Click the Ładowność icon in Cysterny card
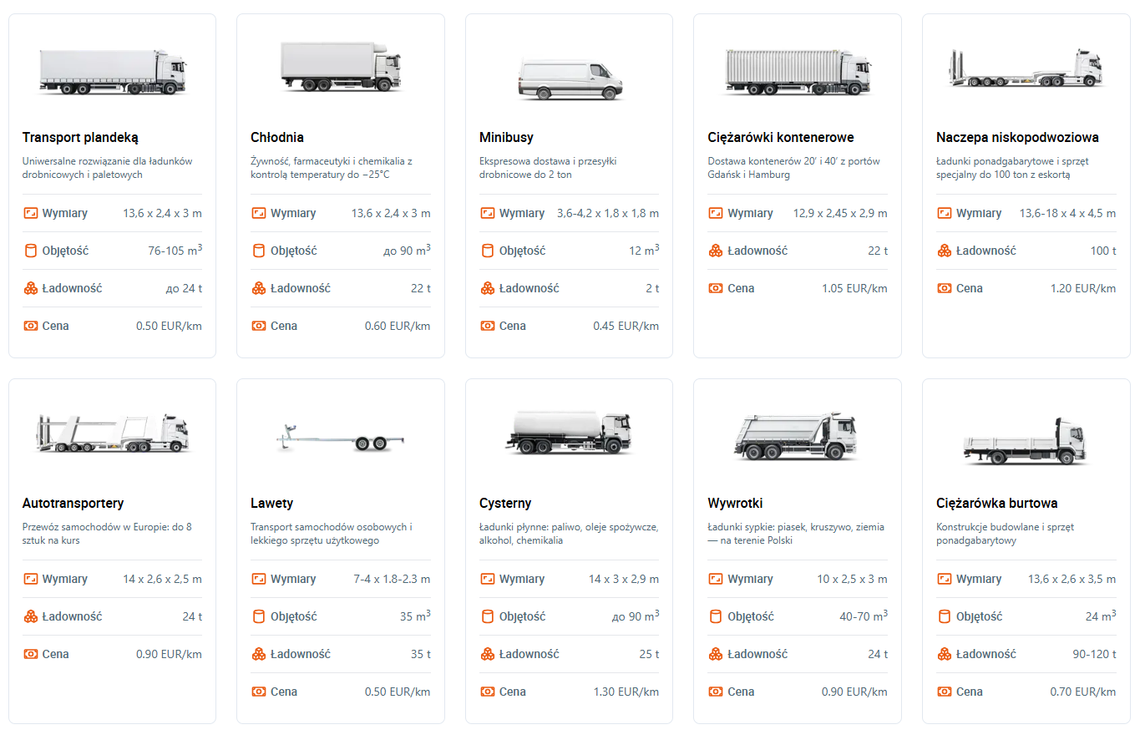1140x735 pixels. click(x=487, y=654)
